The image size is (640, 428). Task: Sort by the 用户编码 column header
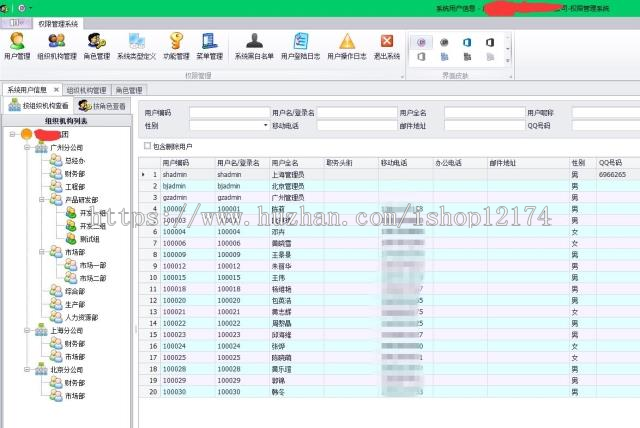tap(188, 162)
